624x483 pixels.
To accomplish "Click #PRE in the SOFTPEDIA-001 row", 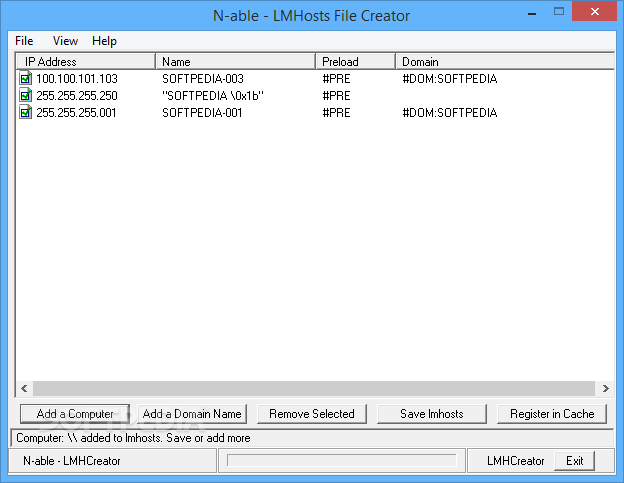I will point(336,113).
